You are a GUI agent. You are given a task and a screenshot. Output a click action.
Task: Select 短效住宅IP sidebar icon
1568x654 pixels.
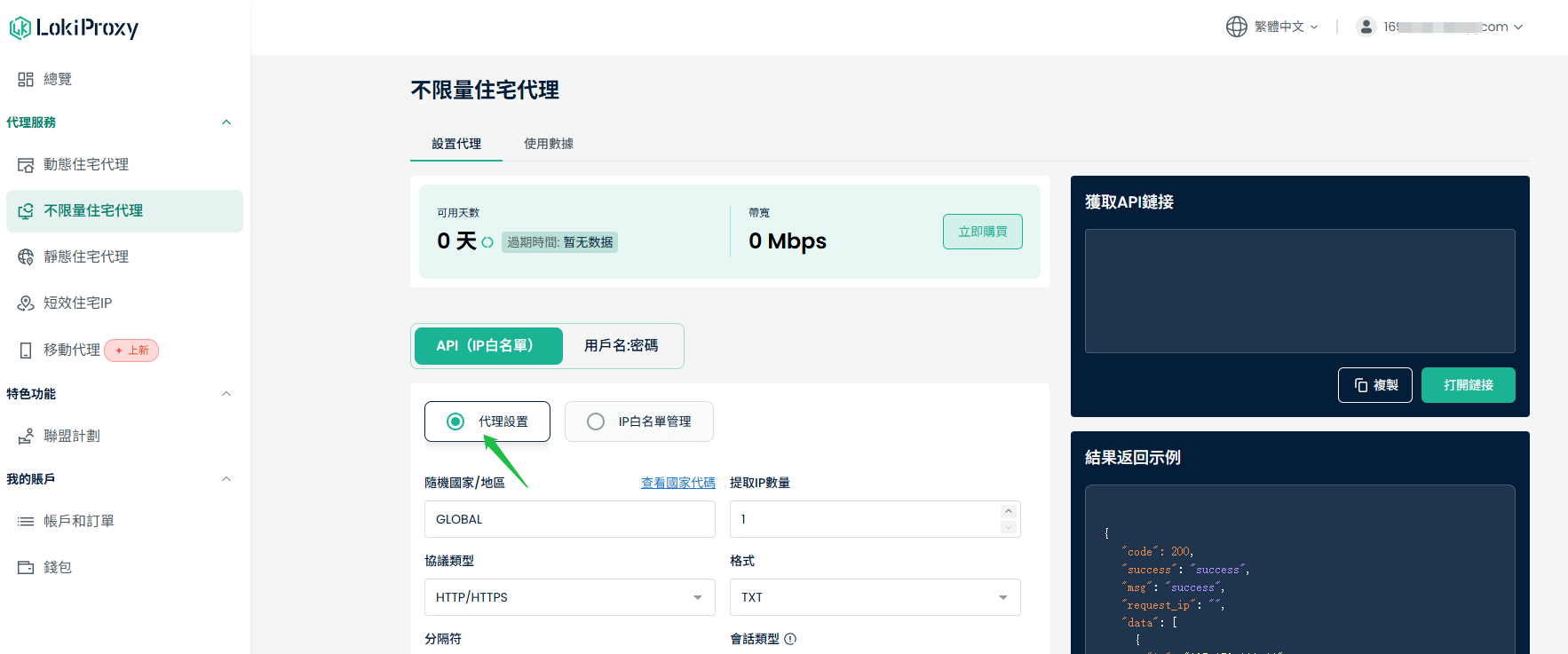pyautogui.click(x=26, y=303)
